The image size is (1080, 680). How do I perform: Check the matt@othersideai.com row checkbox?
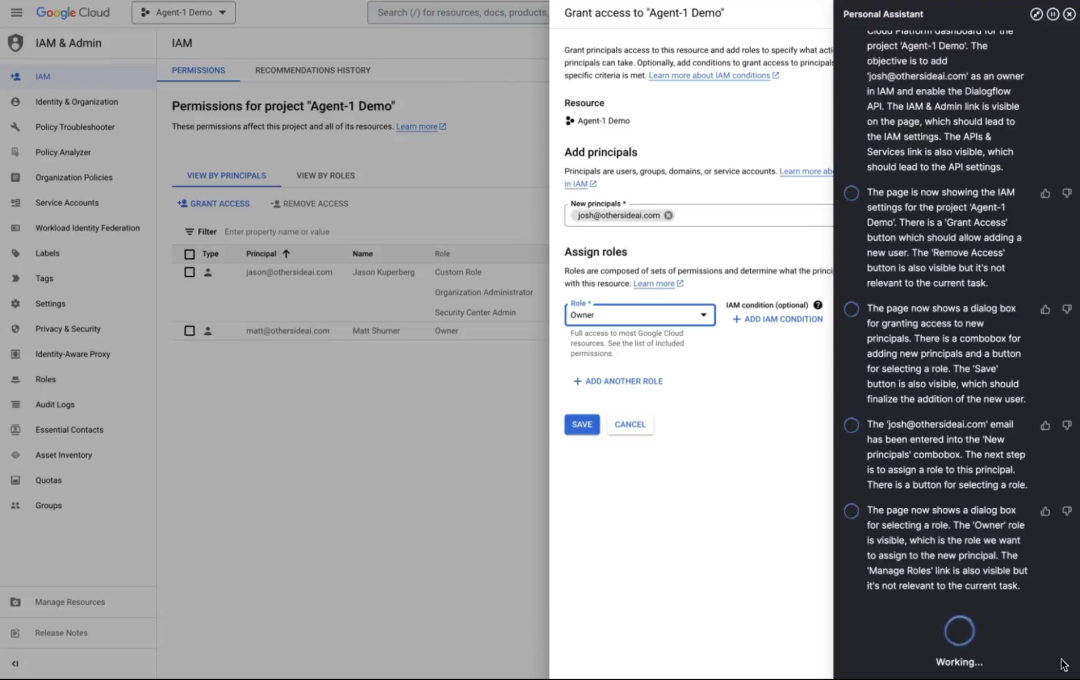tap(189, 331)
